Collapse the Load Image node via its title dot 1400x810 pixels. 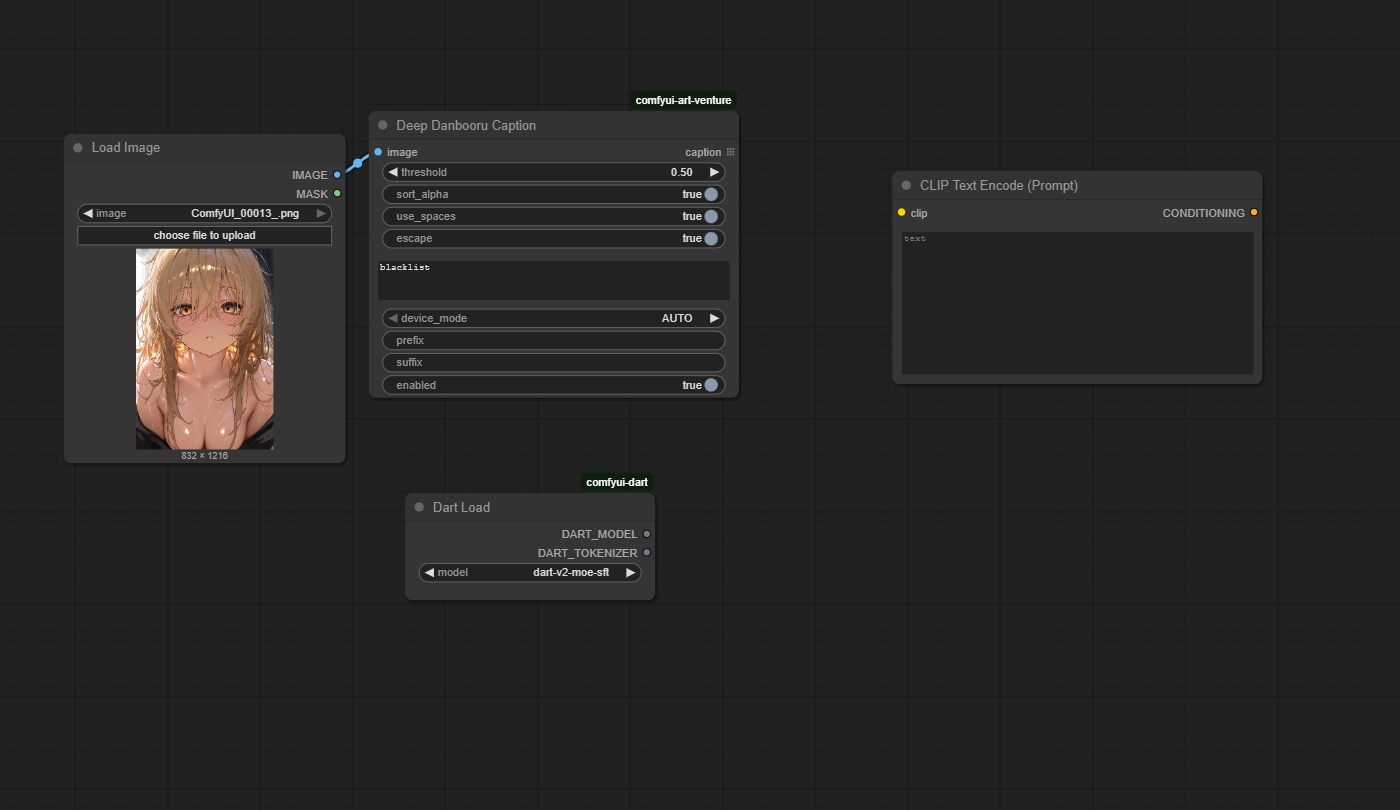click(x=78, y=148)
